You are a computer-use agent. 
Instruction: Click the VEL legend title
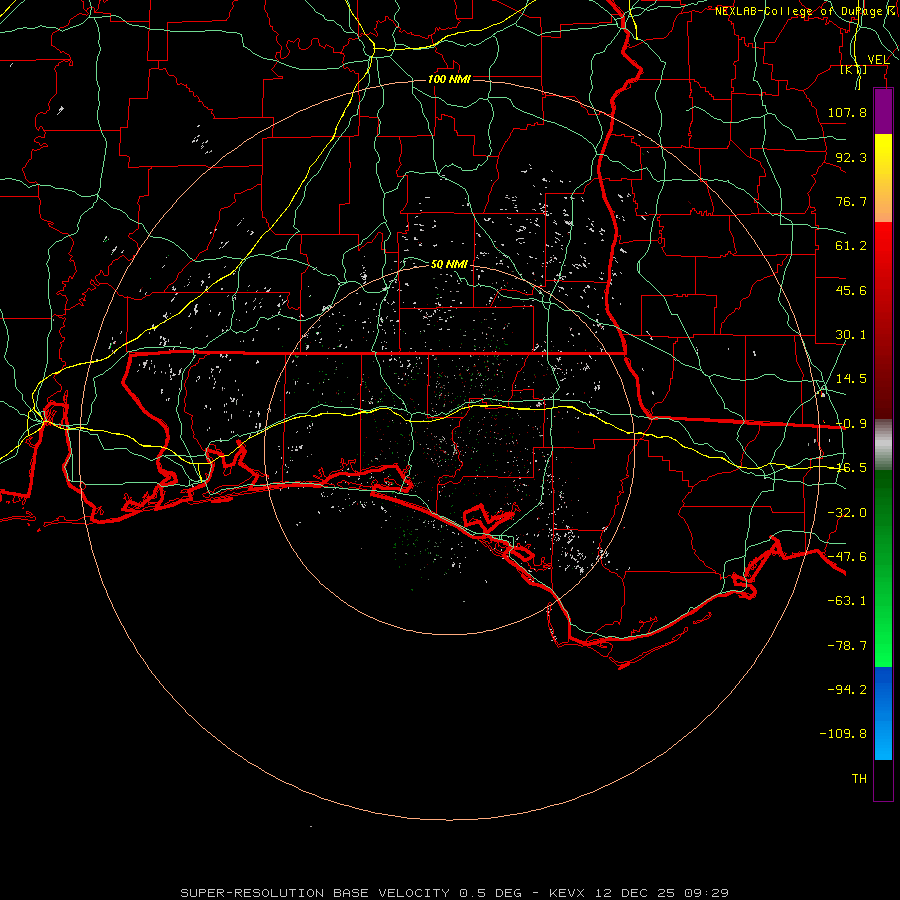point(878,59)
